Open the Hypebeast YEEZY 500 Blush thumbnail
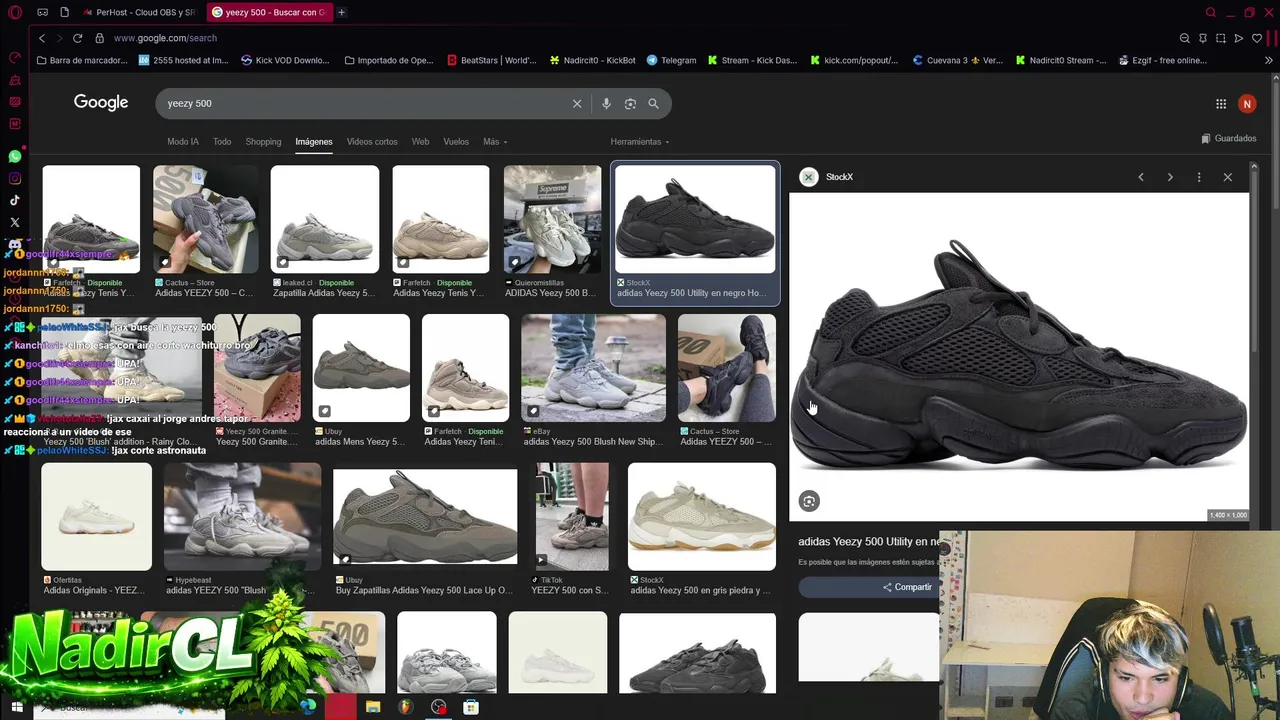The height and width of the screenshot is (720, 1280). point(242,517)
